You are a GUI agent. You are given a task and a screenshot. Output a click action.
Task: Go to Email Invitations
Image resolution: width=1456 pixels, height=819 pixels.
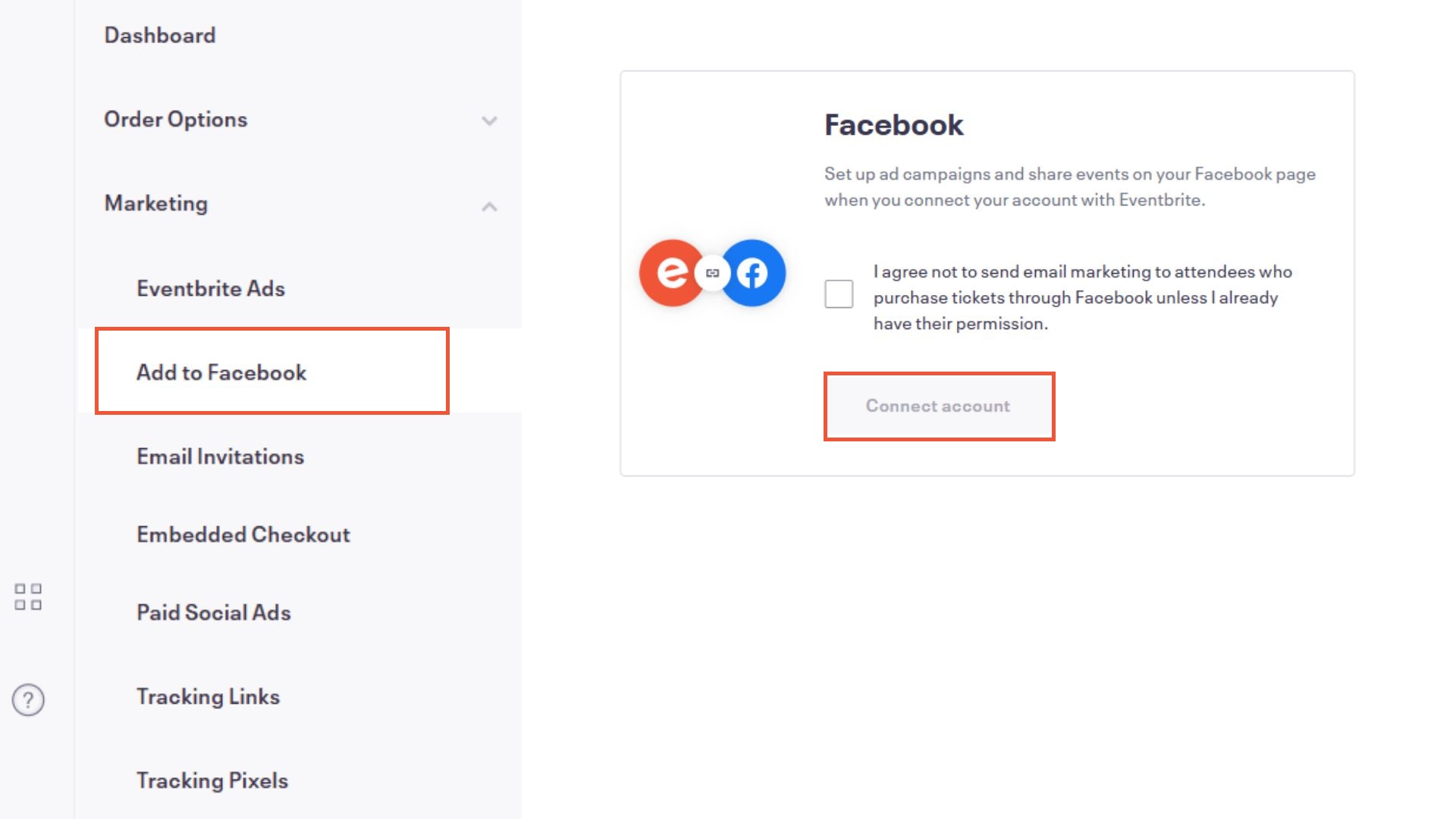coord(220,456)
